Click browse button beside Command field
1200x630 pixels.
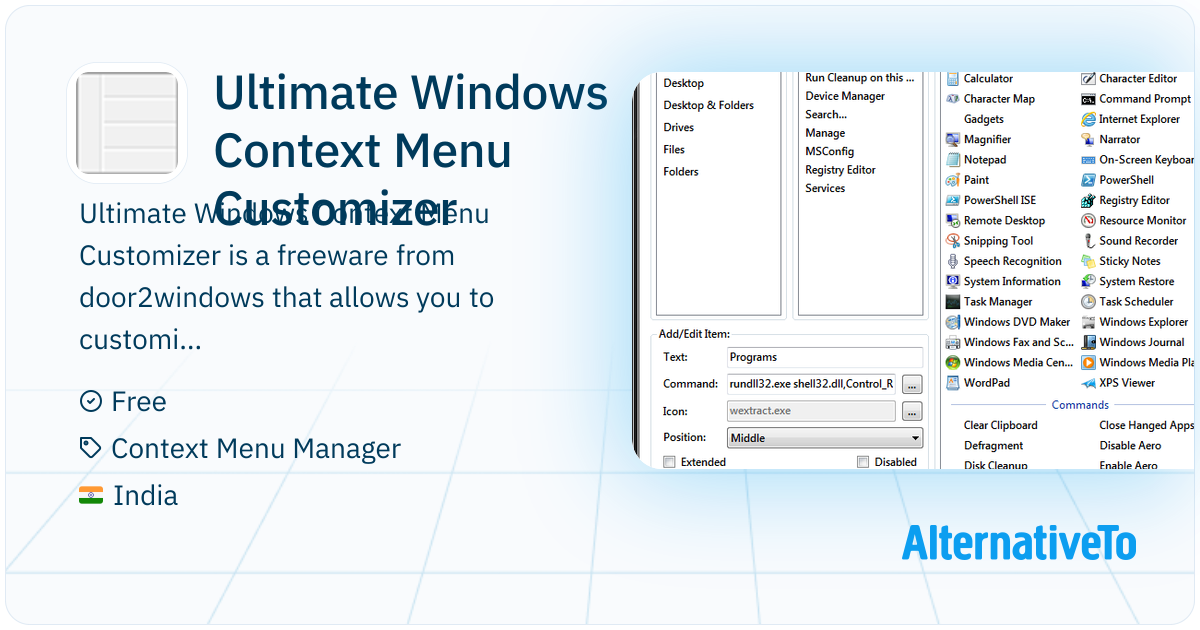point(911,384)
